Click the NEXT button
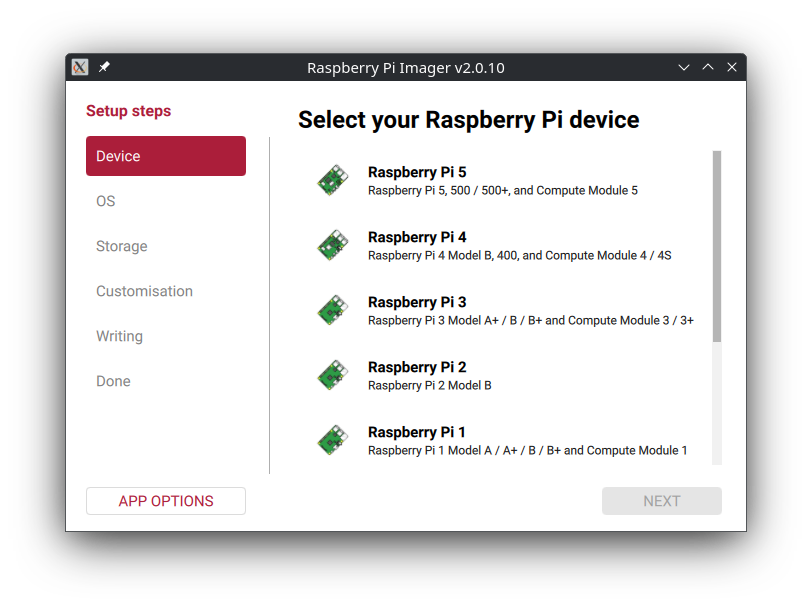 click(x=661, y=501)
